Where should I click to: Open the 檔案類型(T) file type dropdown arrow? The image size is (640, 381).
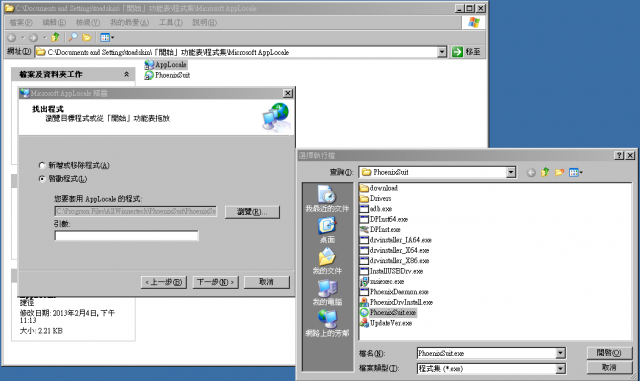point(560,369)
